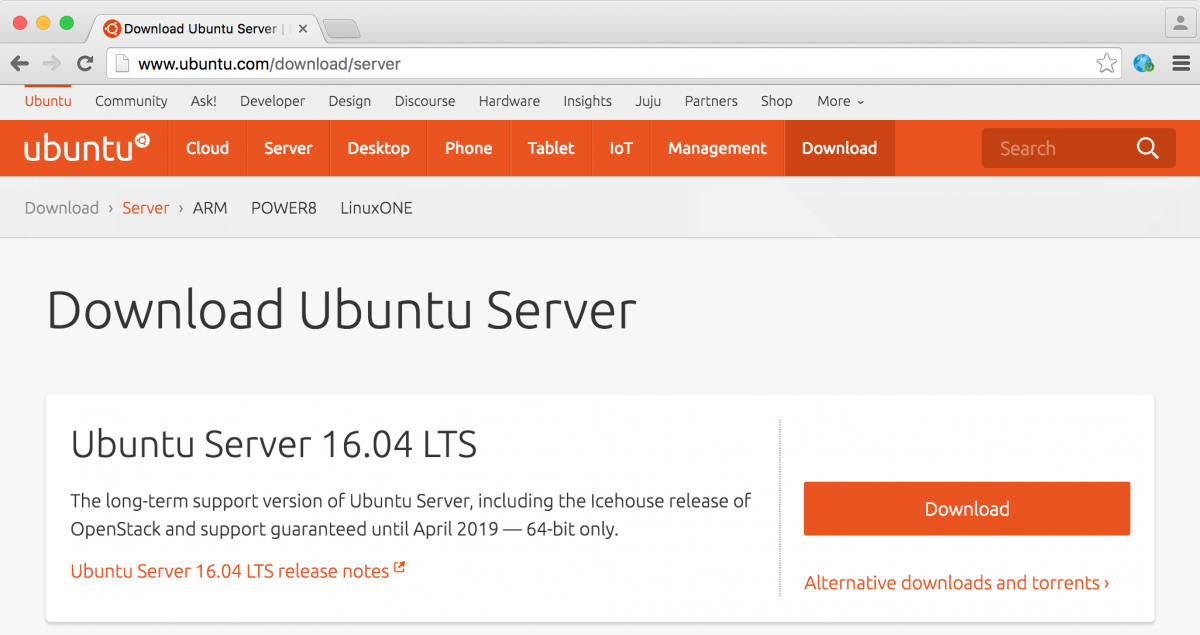Image resolution: width=1200 pixels, height=635 pixels.
Task: Click the ubuntu logo in the orange bar
Action: (x=86, y=147)
